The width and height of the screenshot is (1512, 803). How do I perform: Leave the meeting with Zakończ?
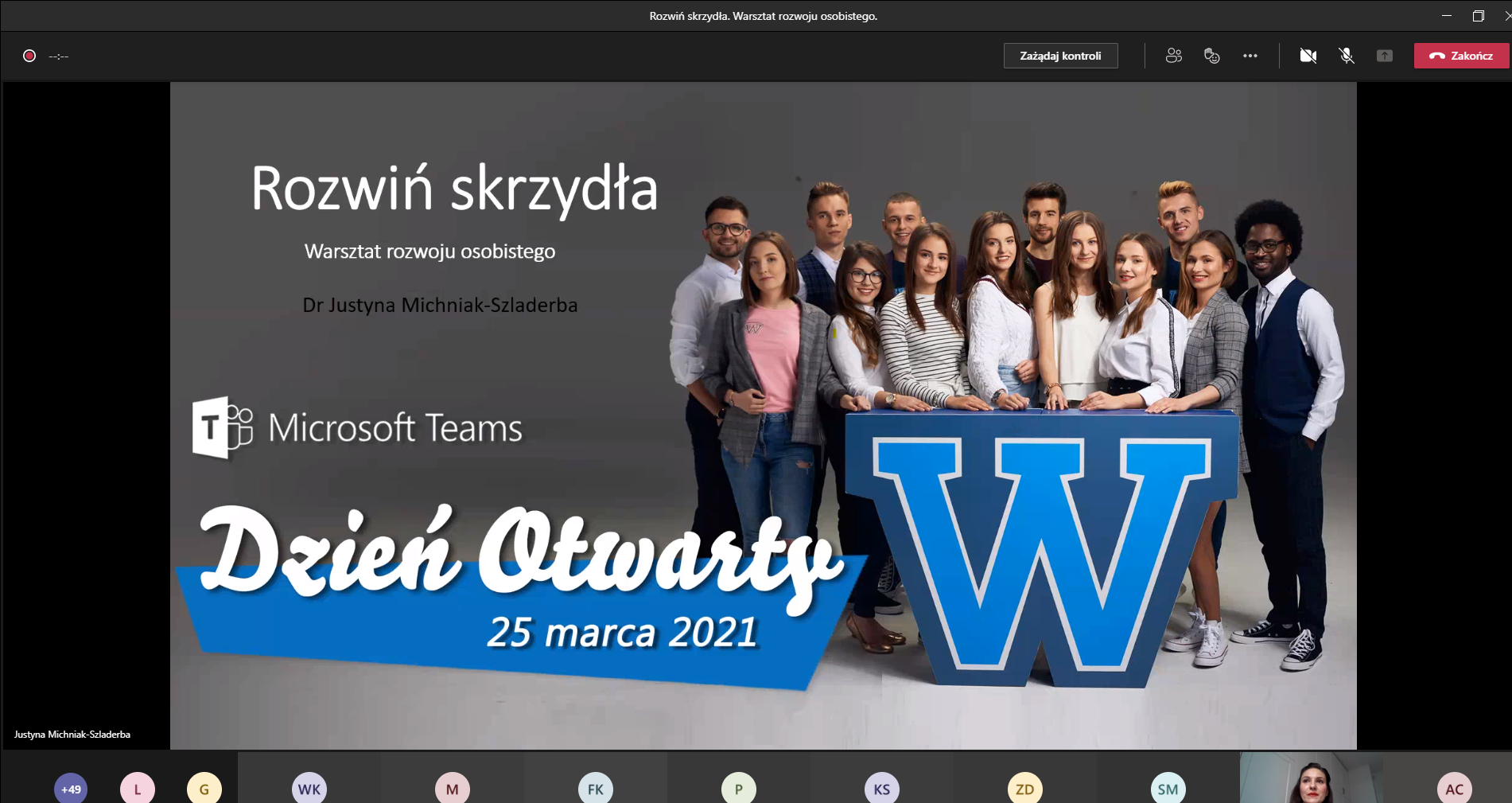point(1461,56)
